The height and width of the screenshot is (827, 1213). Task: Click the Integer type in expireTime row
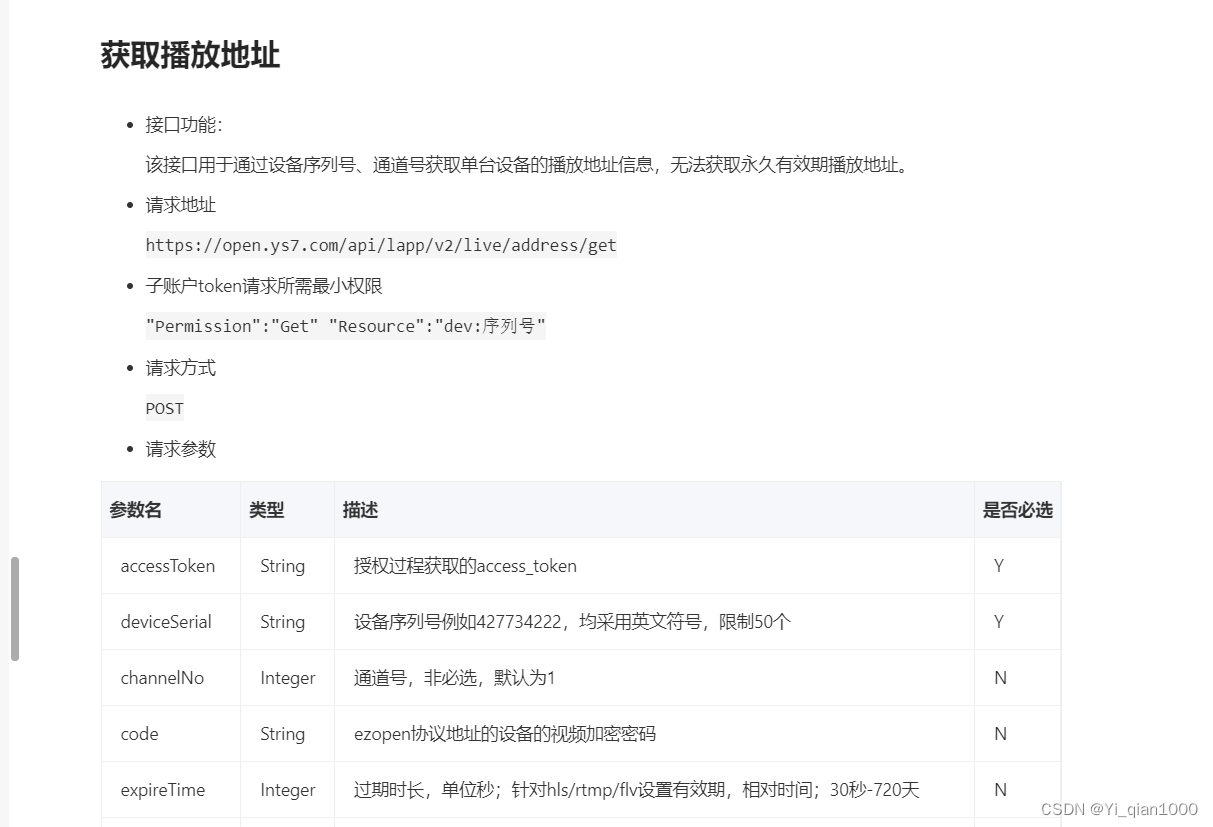(288, 790)
